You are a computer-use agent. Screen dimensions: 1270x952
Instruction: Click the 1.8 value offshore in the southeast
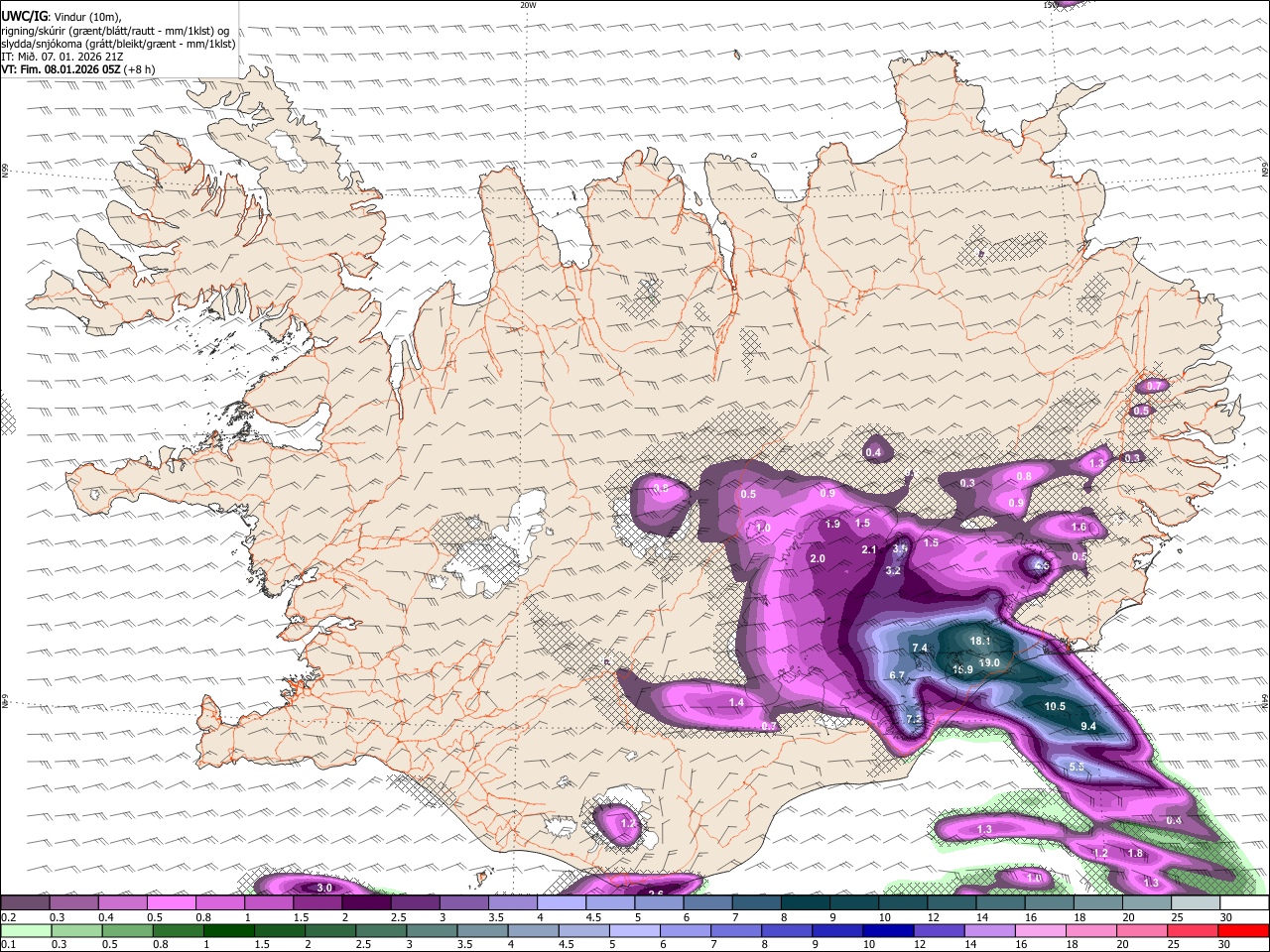click(x=1135, y=853)
